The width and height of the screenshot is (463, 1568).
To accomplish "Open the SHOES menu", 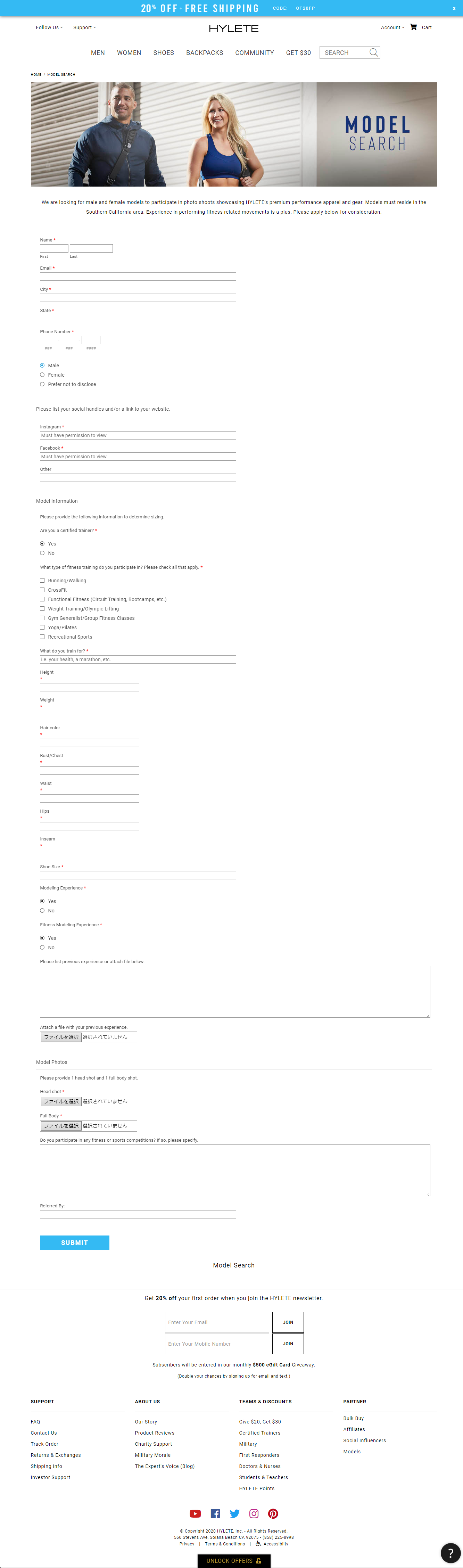I will 164,53.
